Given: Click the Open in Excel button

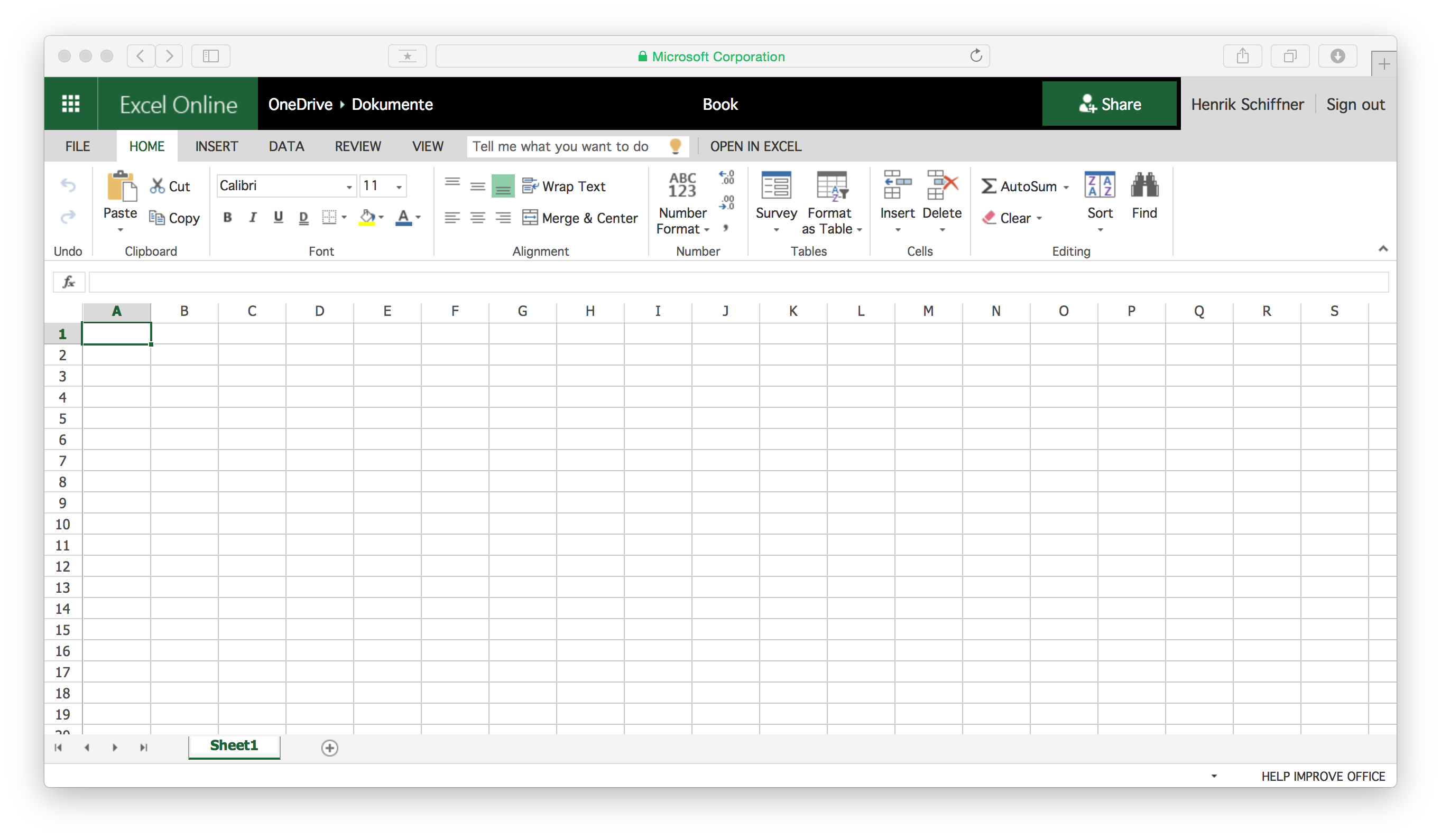Looking at the screenshot, I should (756, 146).
